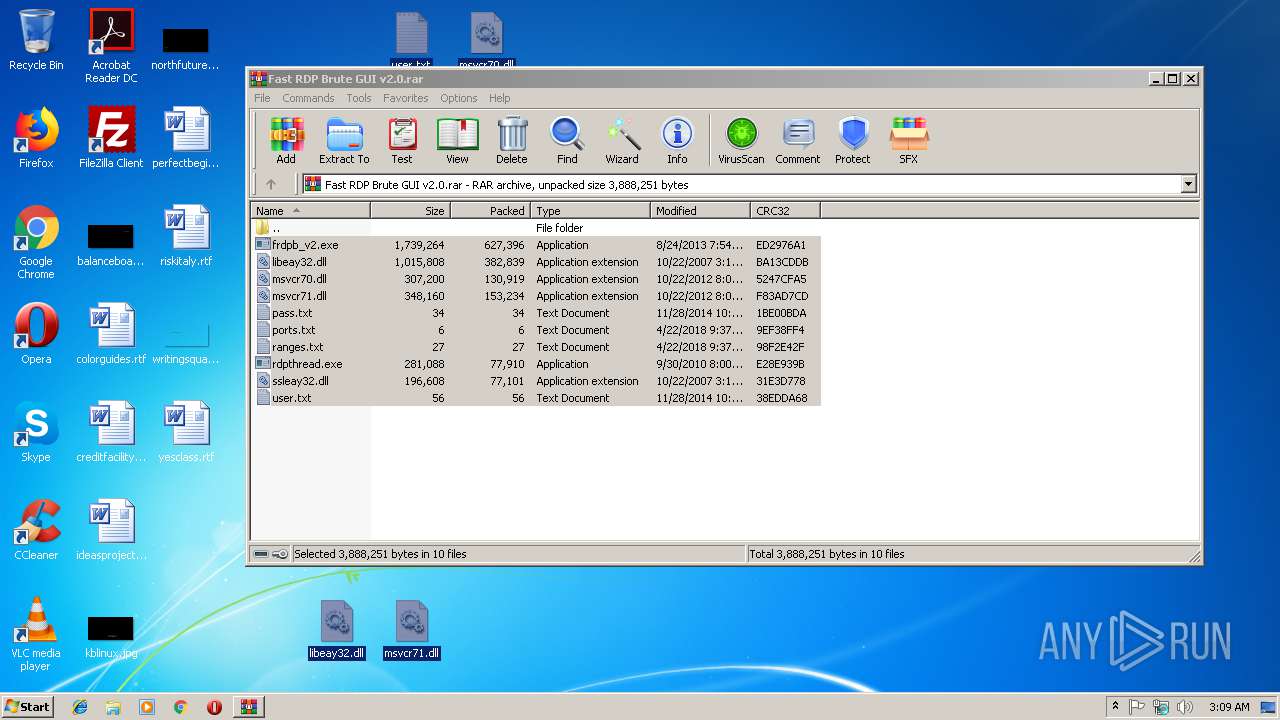Image resolution: width=1280 pixels, height=720 pixels.
Task: Select libeay32.dll in the archive list
Action: pyautogui.click(x=536, y=262)
